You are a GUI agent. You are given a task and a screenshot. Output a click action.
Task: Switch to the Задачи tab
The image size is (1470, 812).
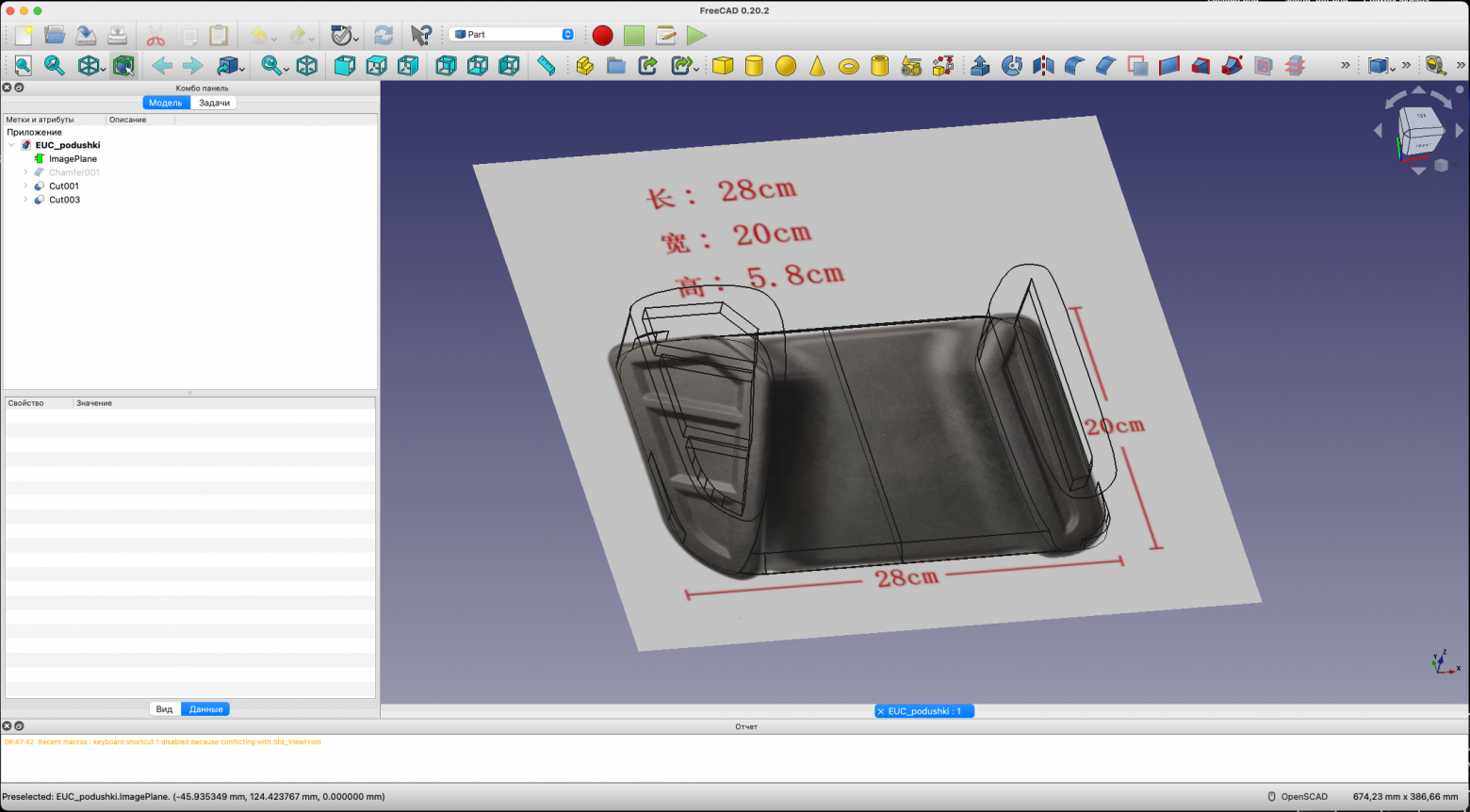214,103
